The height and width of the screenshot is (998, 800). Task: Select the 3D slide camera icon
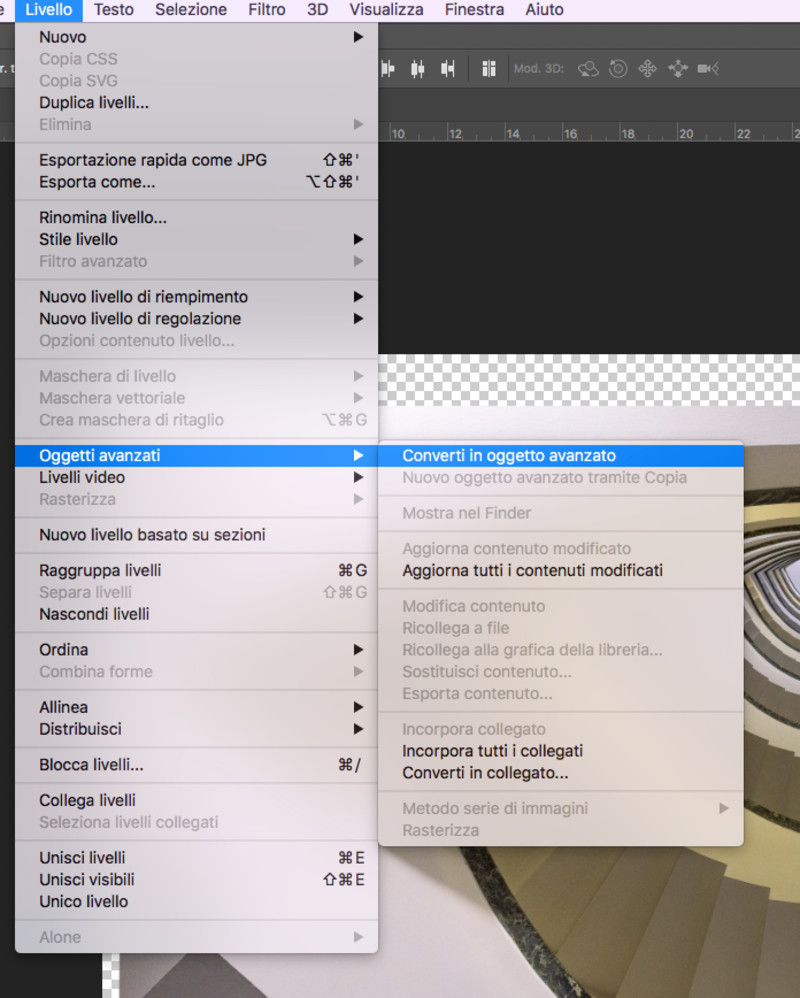678,68
